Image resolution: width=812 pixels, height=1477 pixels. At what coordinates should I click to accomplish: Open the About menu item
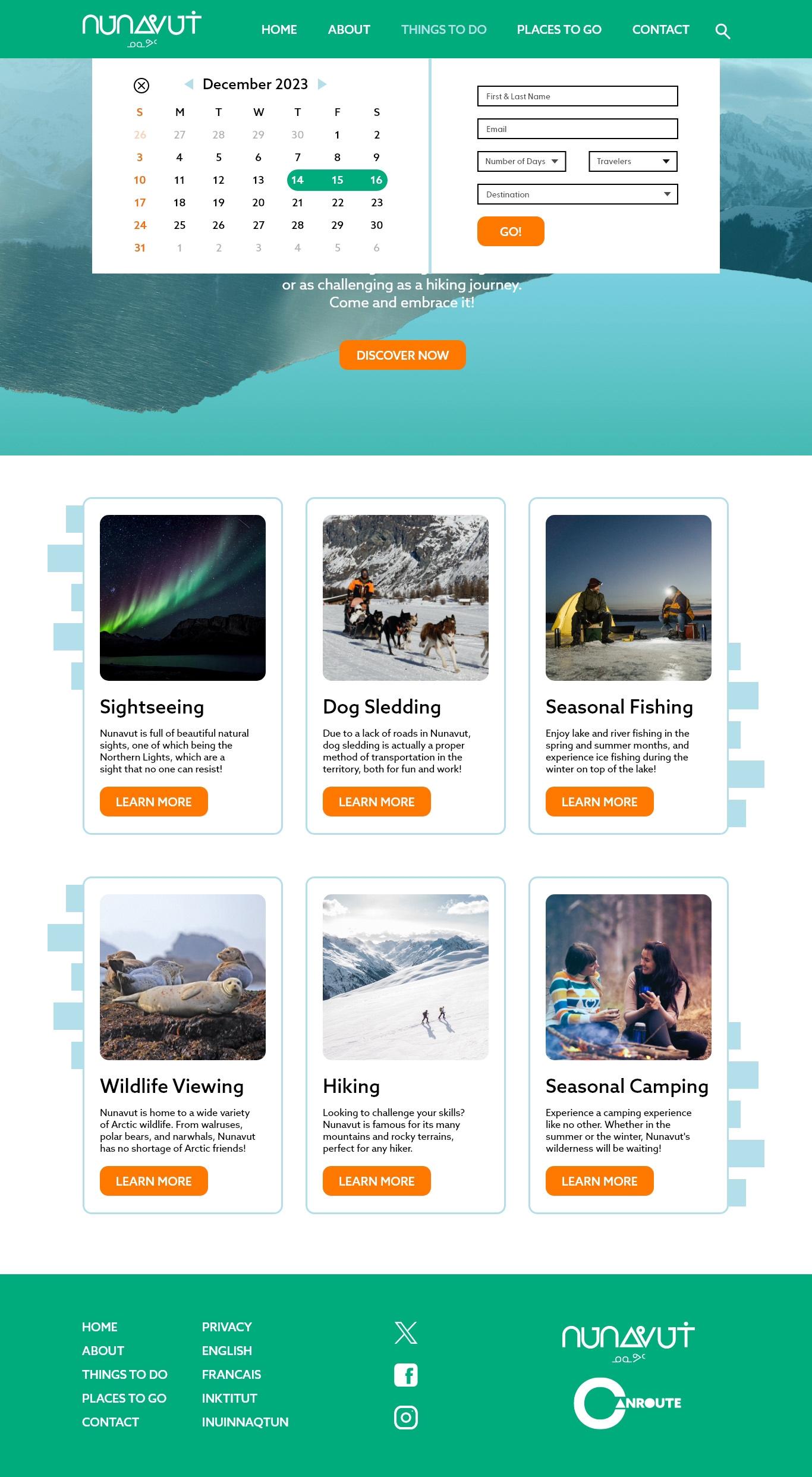349,30
